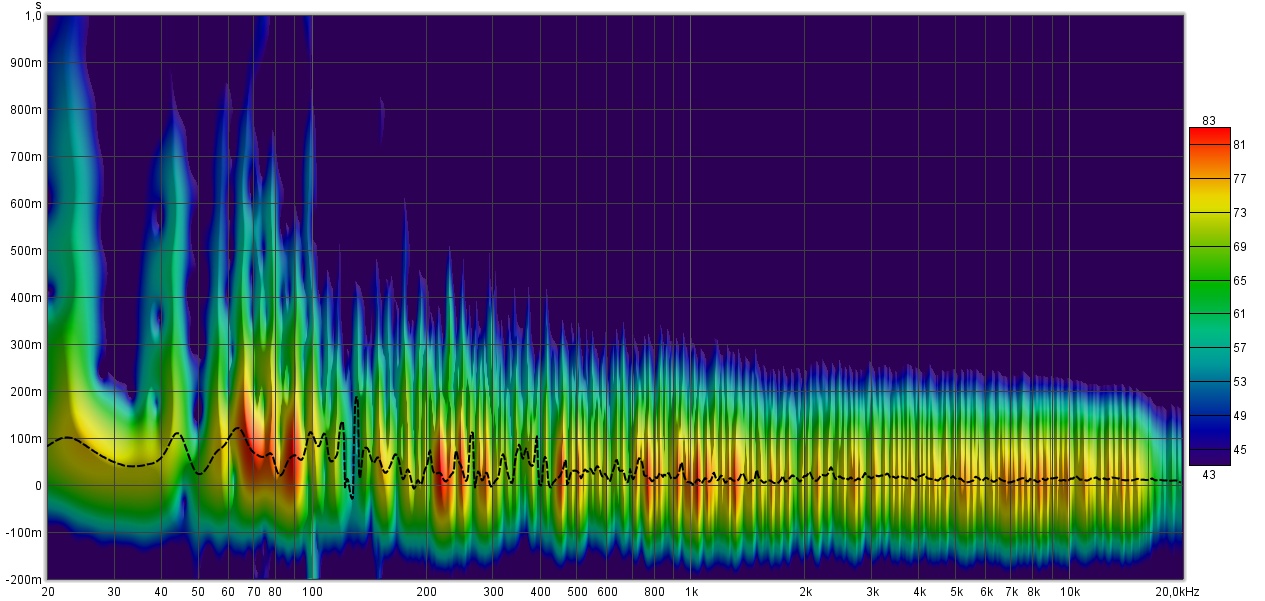Click the 500 Hz frequency axis label
The height and width of the screenshot is (601, 1265).
tap(577, 592)
